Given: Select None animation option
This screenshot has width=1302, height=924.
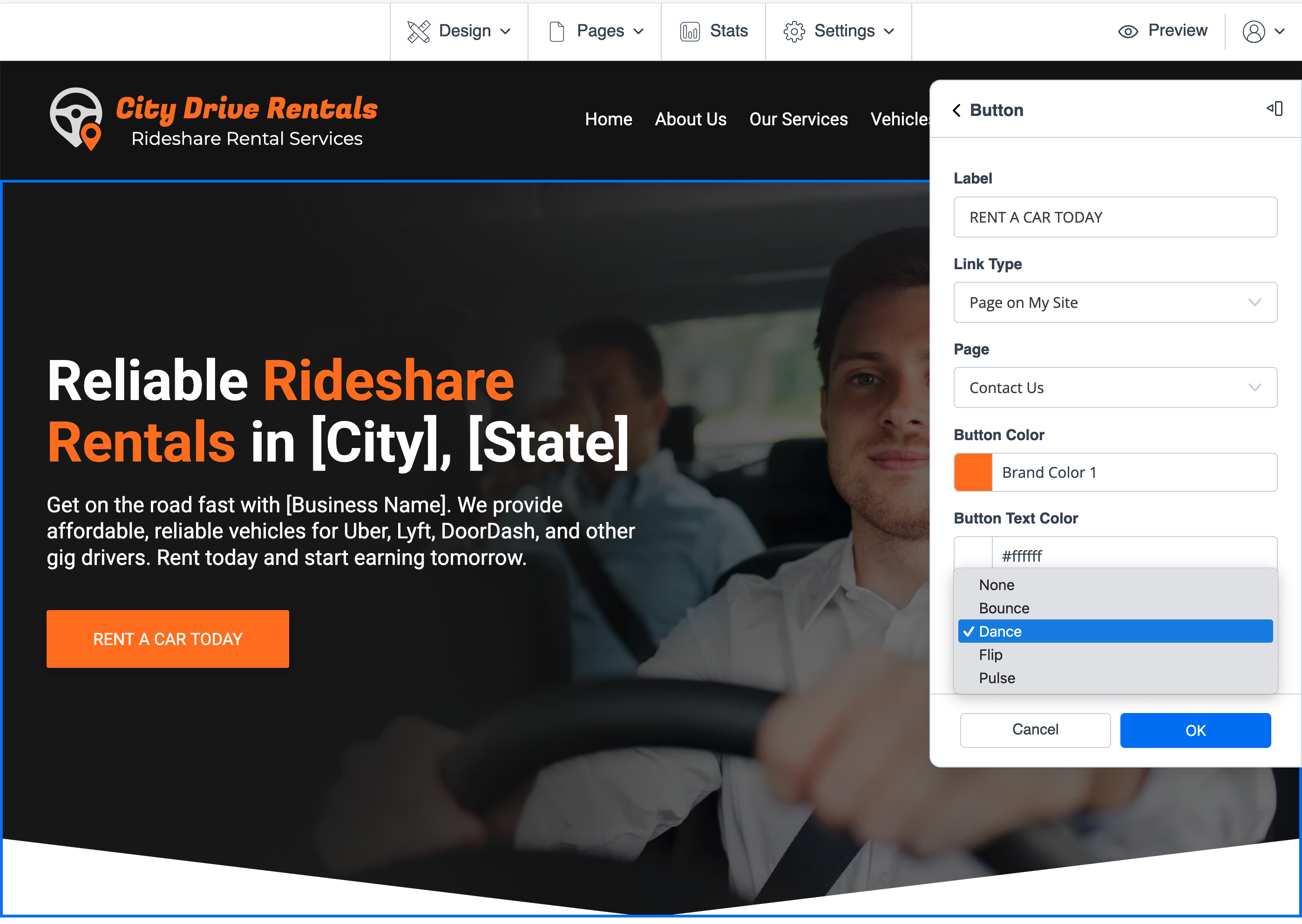Looking at the screenshot, I should click(1115, 585).
